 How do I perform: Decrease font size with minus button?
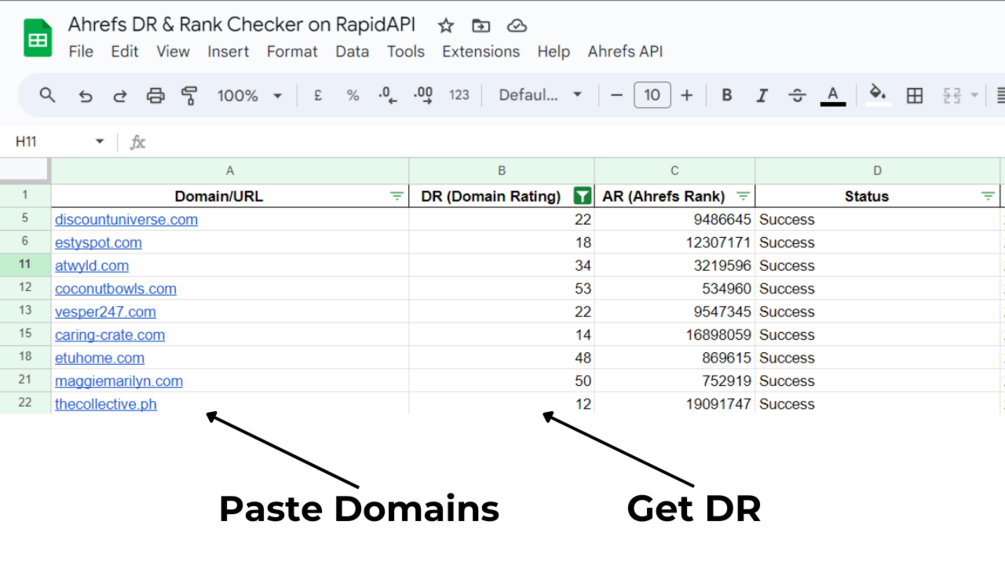pos(617,95)
